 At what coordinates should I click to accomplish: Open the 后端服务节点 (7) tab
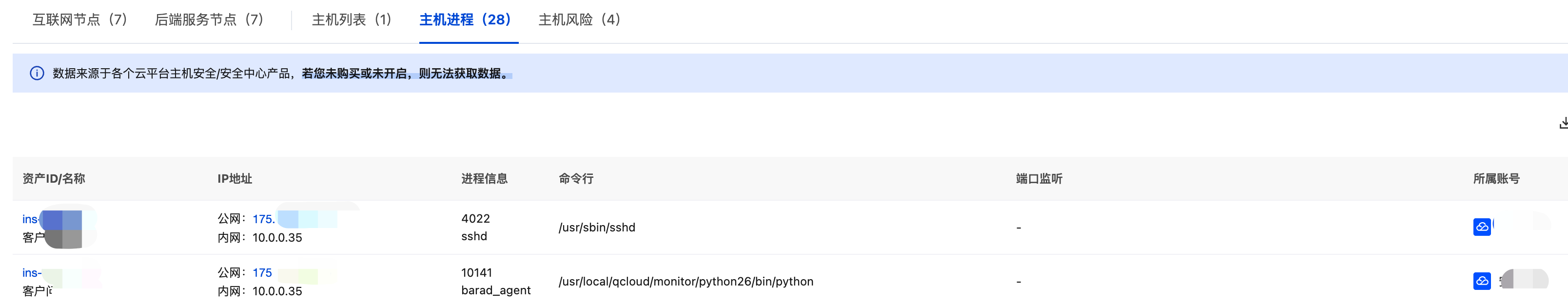point(209,20)
